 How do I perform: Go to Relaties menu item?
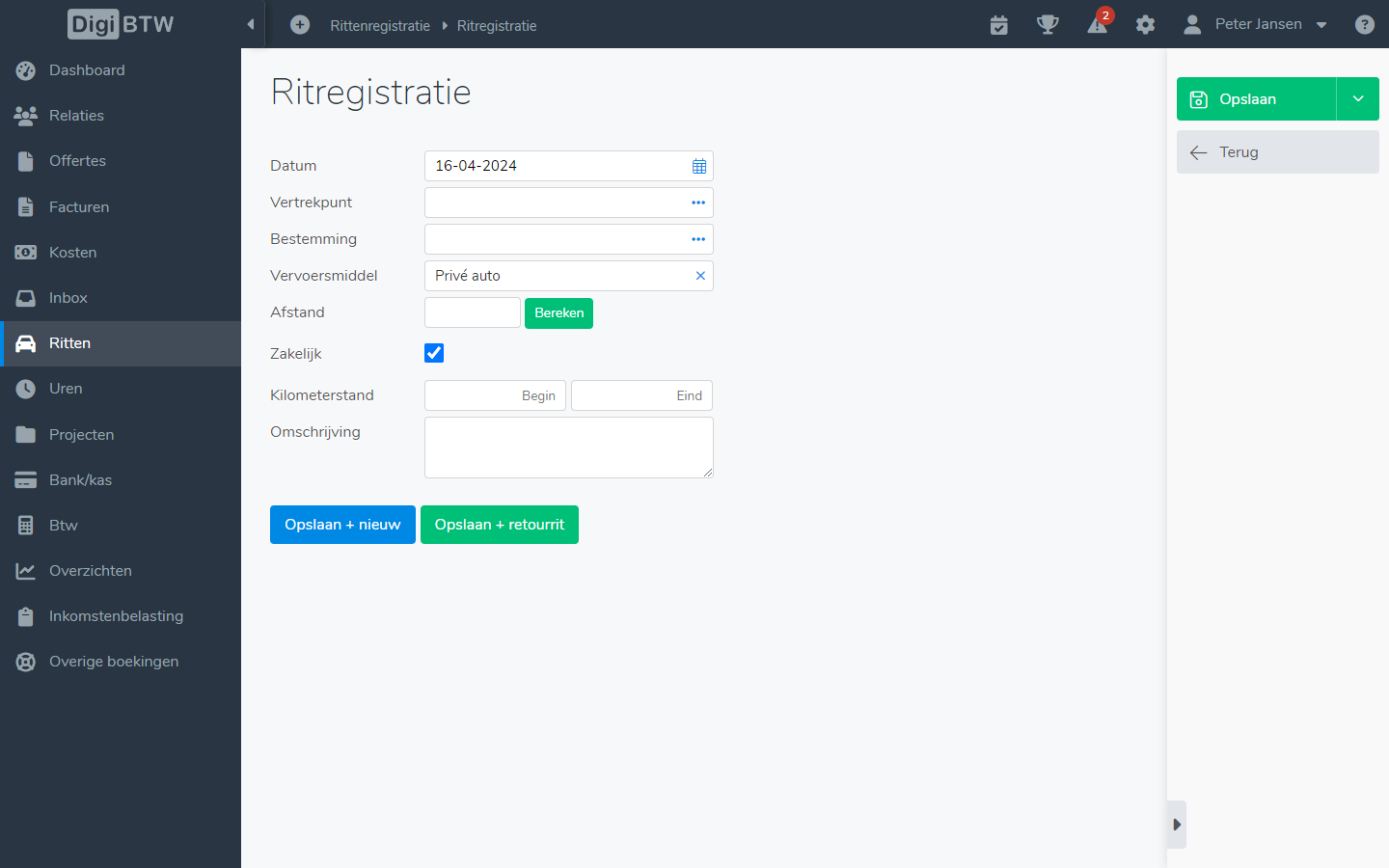[121, 116]
